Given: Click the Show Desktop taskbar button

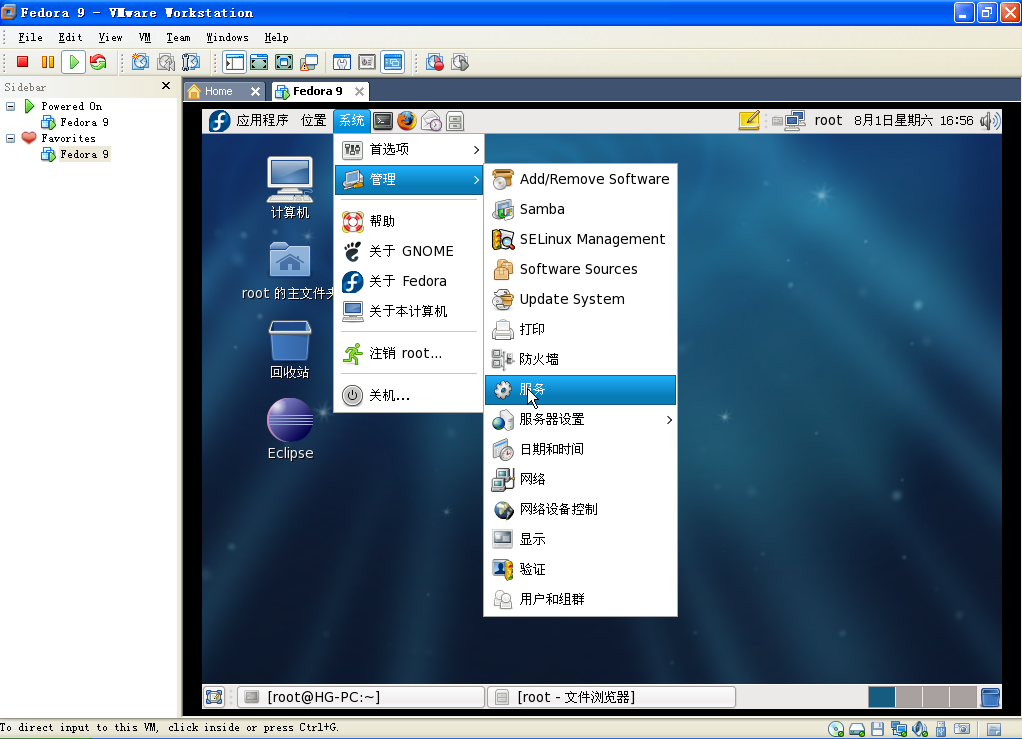Looking at the screenshot, I should pos(214,697).
